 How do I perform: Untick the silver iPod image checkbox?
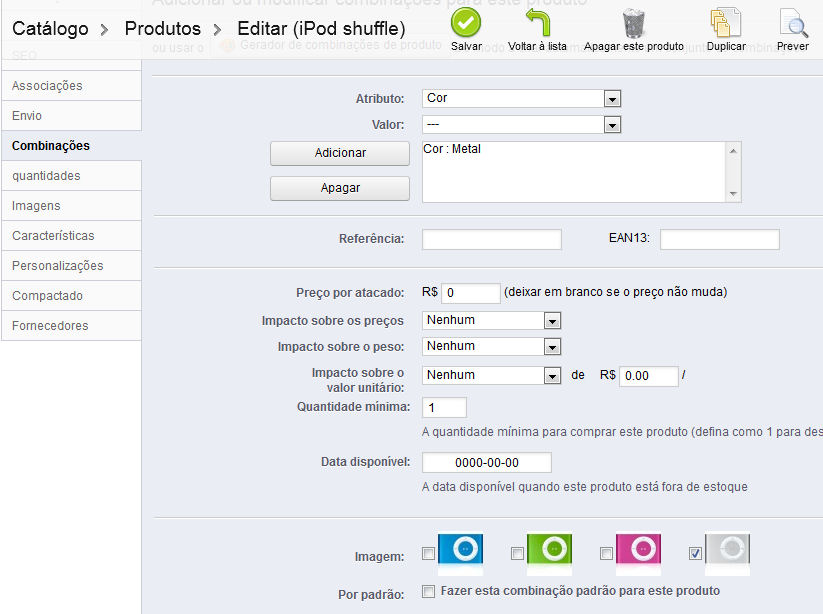pos(695,553)
